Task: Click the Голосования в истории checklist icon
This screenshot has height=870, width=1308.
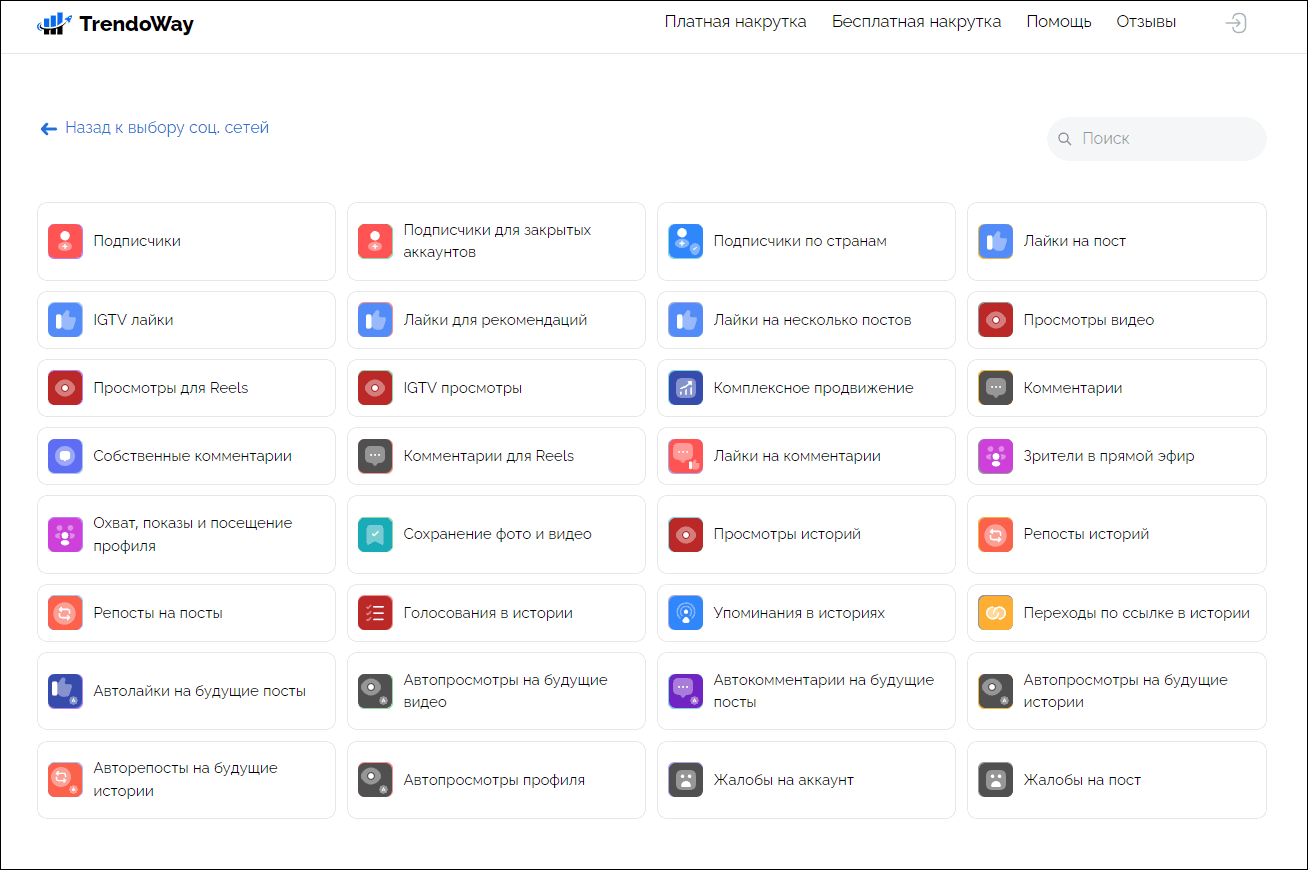Action: (x=375, y=613)
